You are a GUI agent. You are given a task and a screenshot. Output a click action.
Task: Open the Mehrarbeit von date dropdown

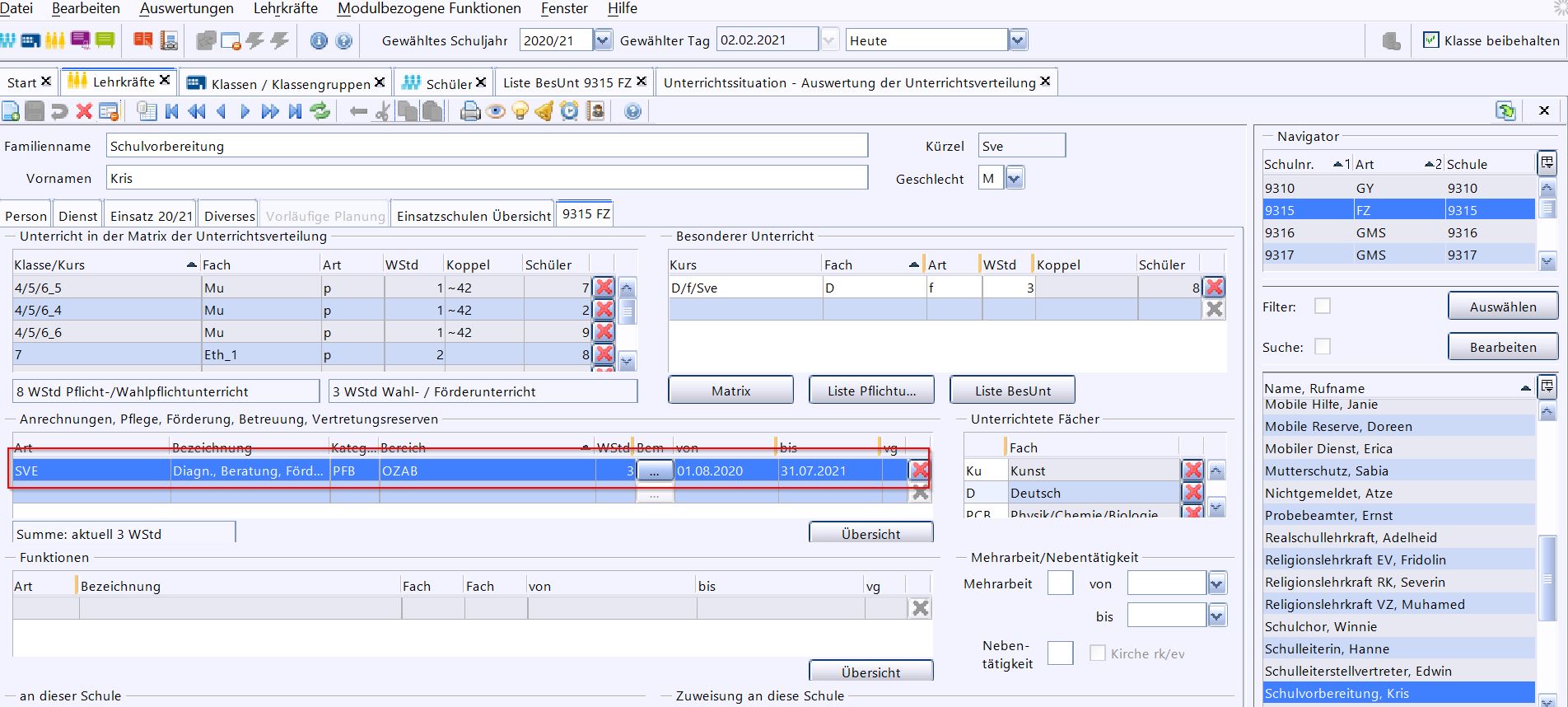(x=1217, y=583)
